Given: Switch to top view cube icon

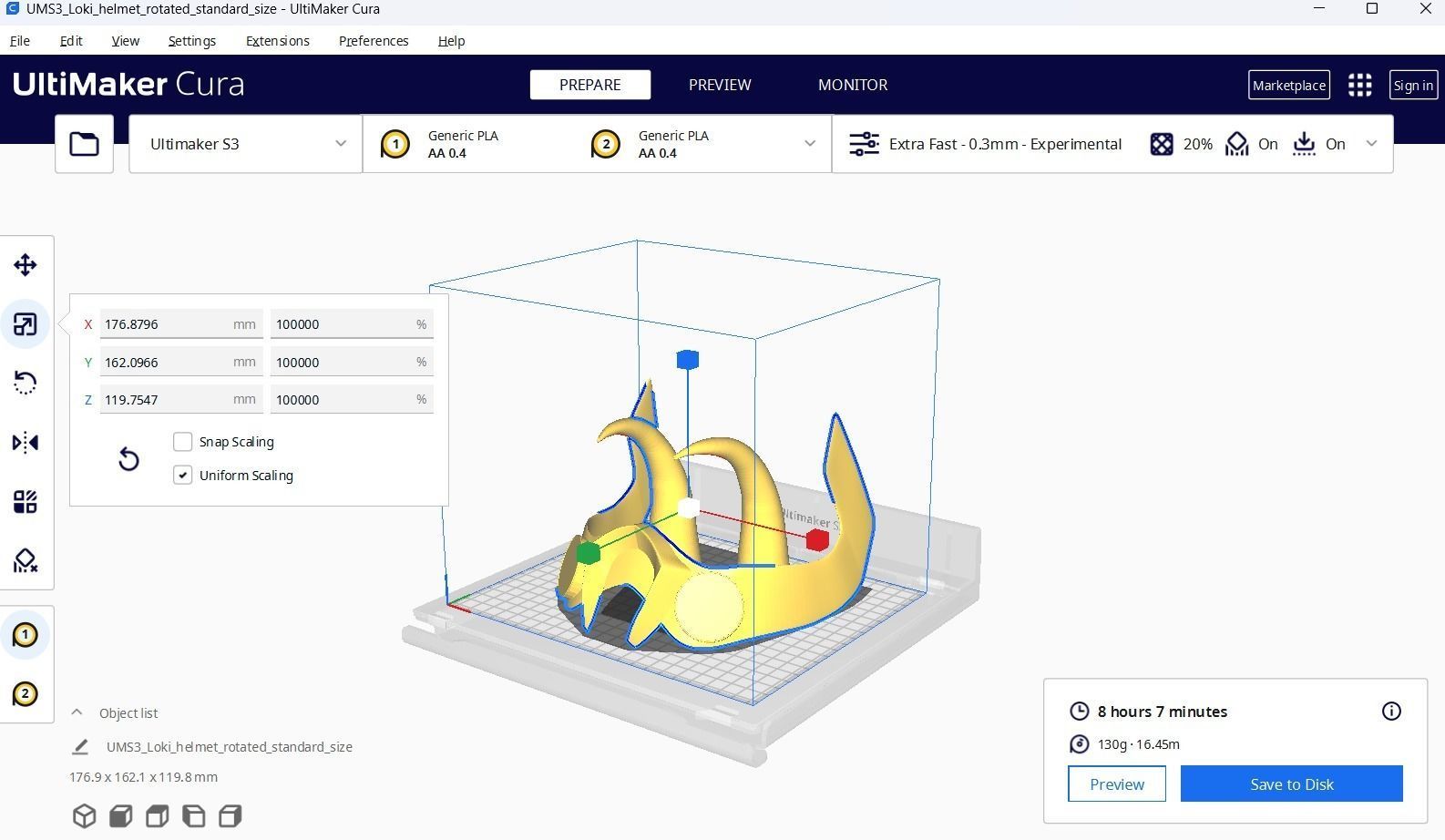Looking at the screenshot, I should [x=158, y=815].
